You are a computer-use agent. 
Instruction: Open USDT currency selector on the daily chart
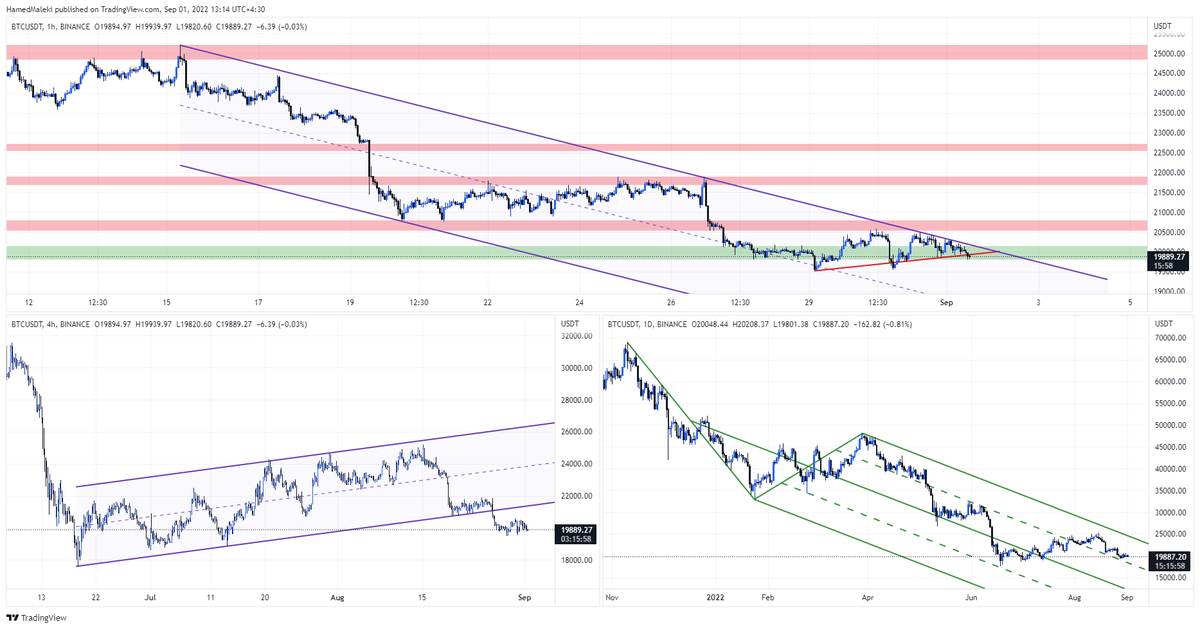click(1162, 322)
